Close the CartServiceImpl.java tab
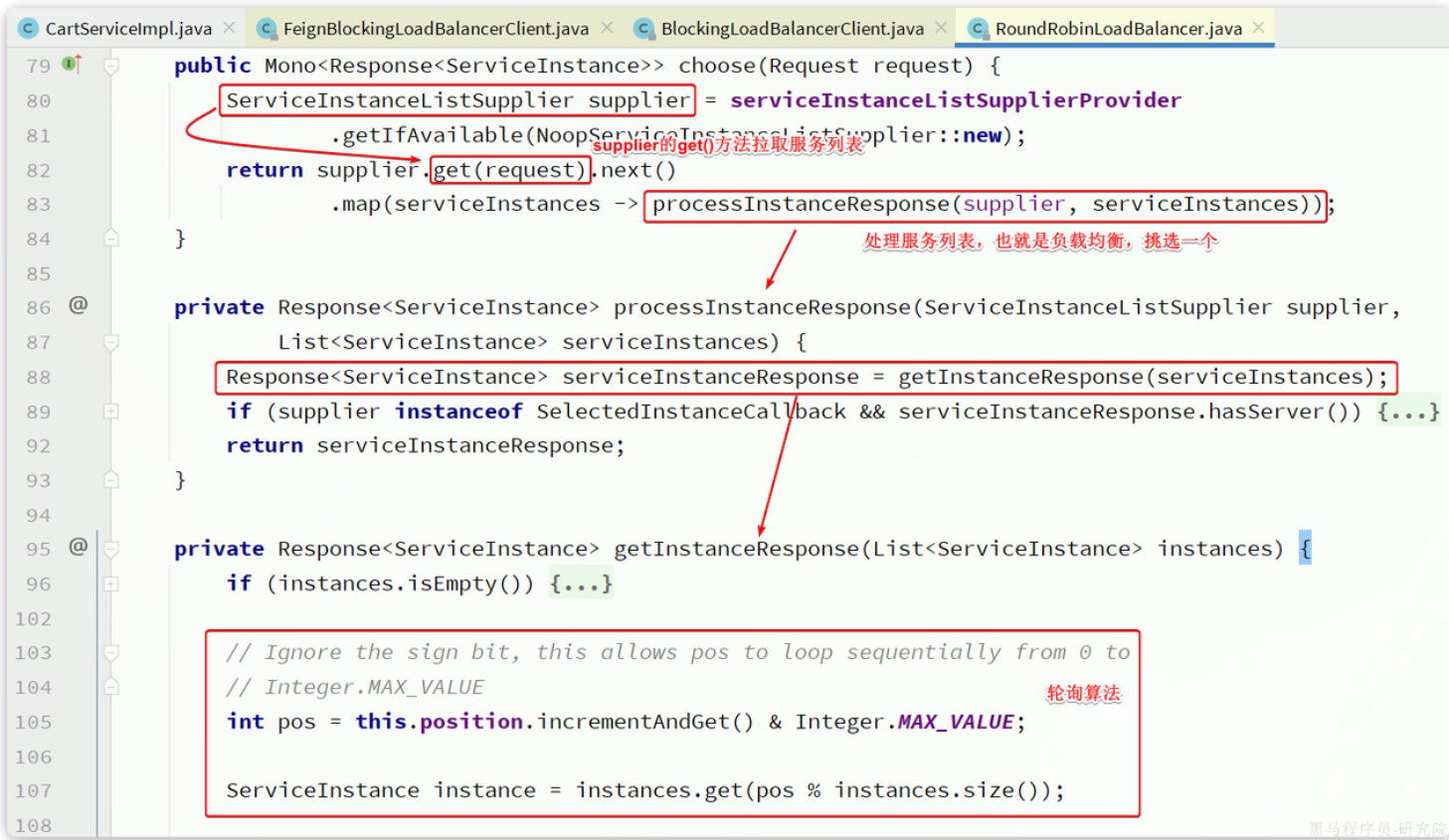Viewport: 1449px width, 840px height. point(230,28)
